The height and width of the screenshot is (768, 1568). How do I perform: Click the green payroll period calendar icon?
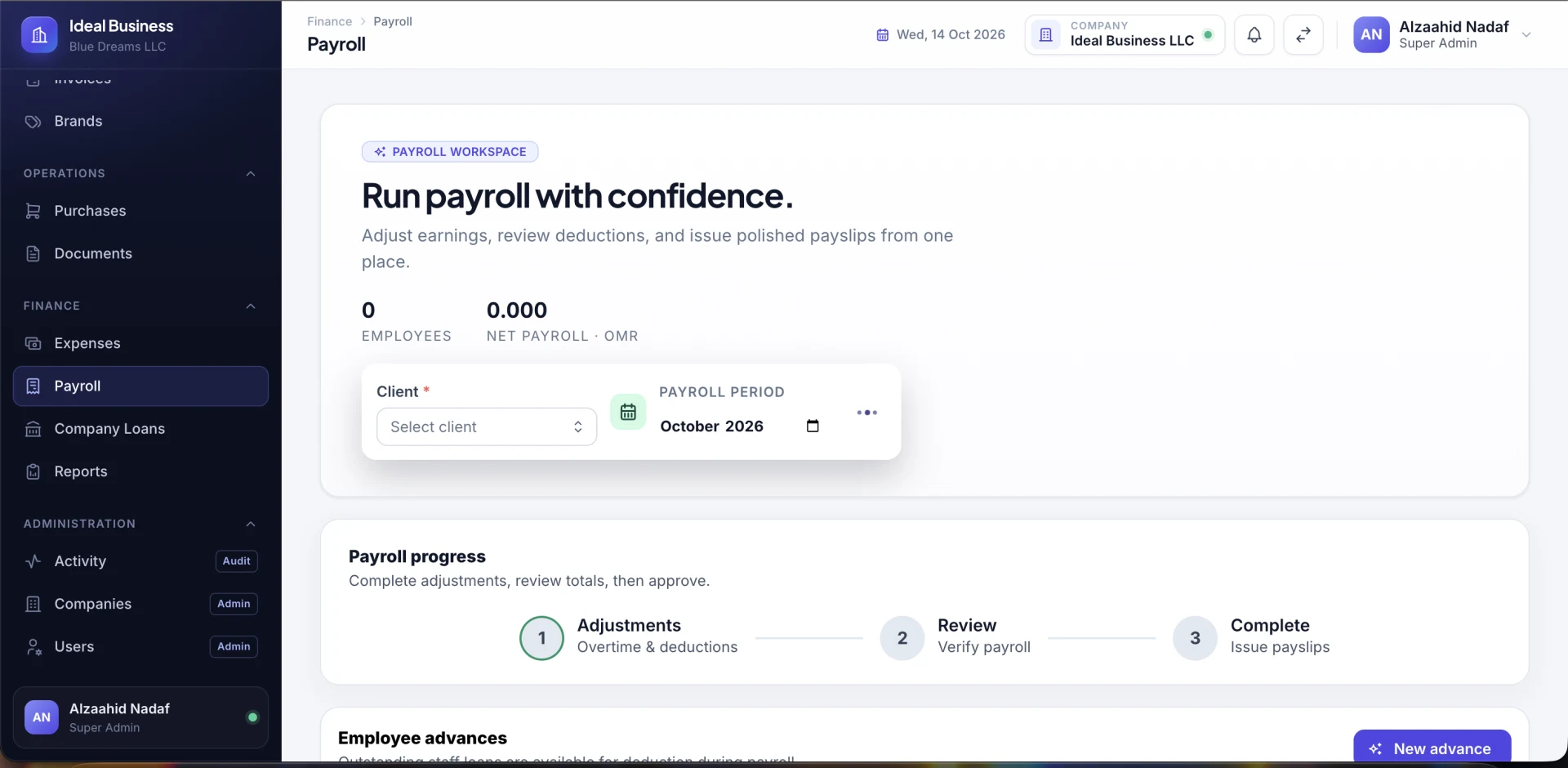coord(628,412)
